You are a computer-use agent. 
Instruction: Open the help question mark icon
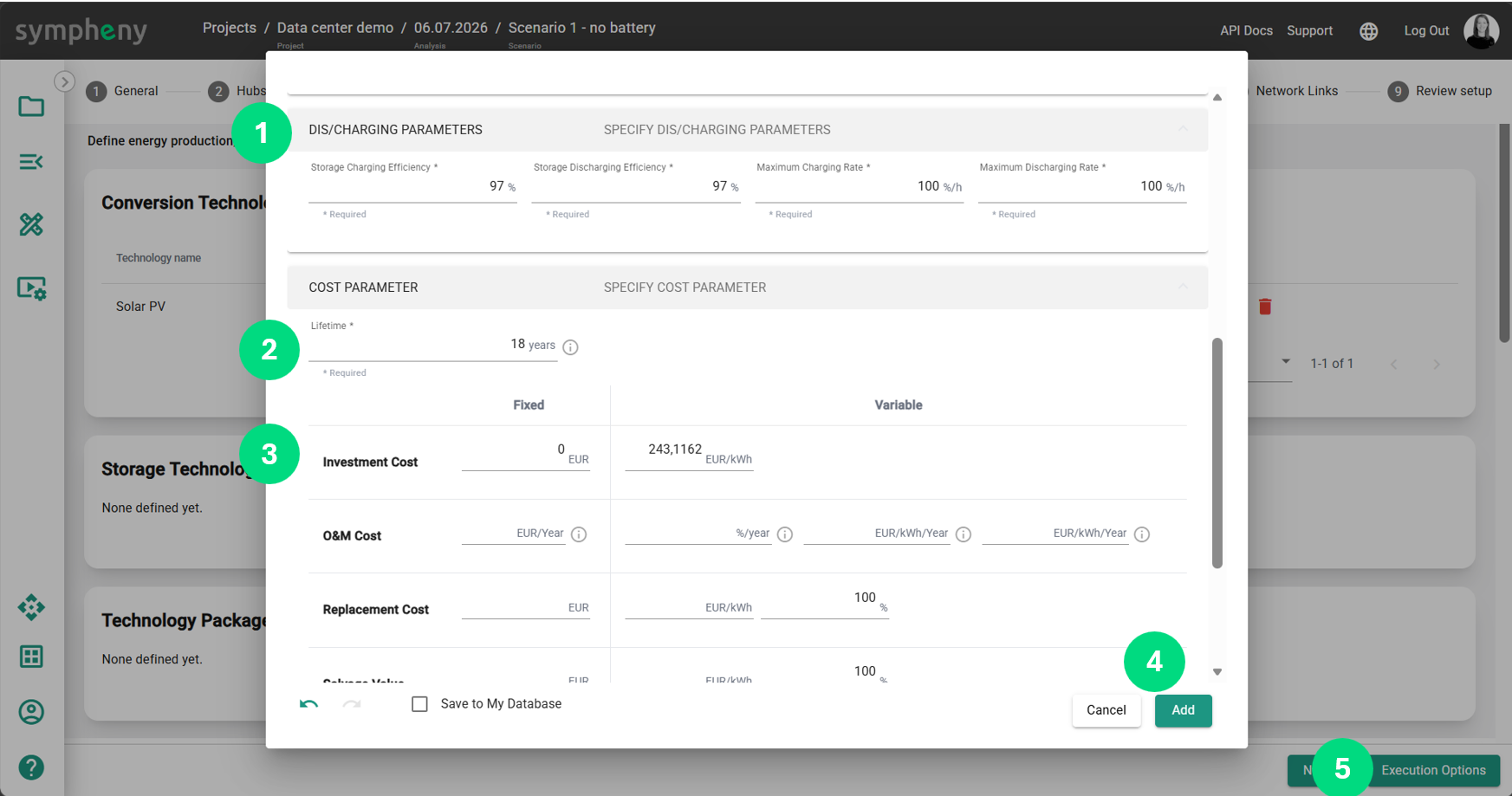click(31, 767)
